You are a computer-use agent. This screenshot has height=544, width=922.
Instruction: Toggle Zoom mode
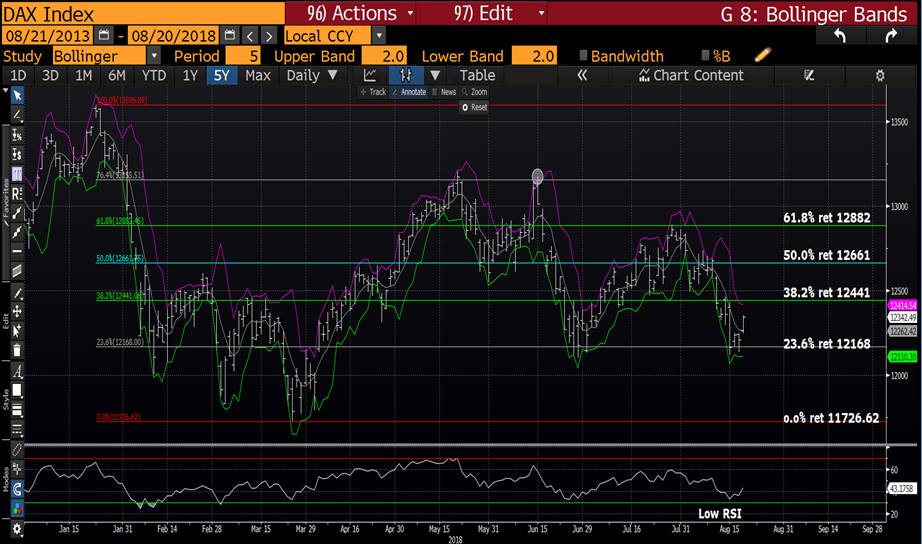(475, 92)
